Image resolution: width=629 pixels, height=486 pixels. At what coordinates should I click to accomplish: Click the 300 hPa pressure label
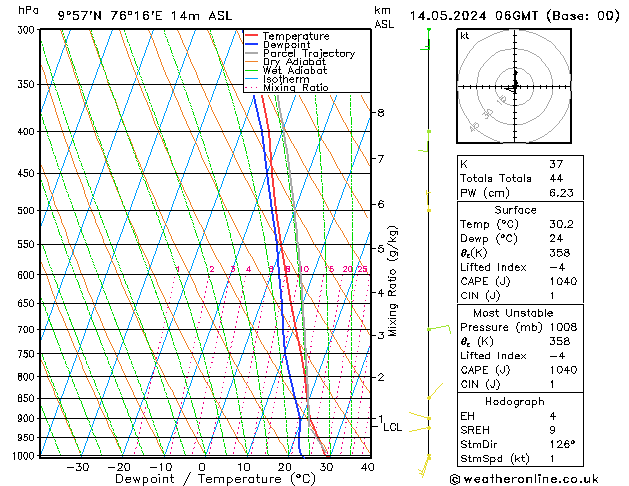(x=28, y=30)
